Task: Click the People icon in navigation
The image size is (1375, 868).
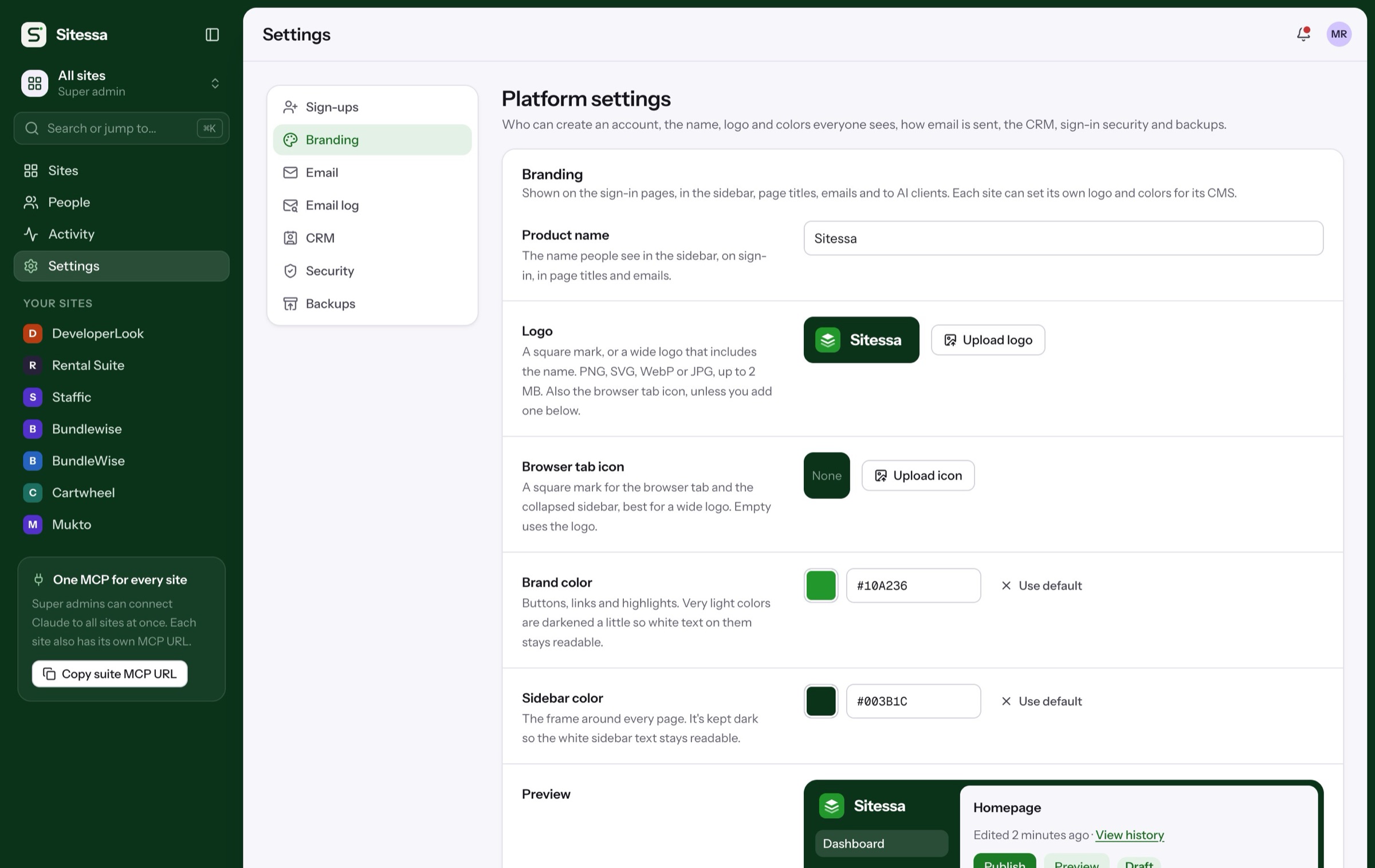Action: pyautogui.click(x=31, y=202)
